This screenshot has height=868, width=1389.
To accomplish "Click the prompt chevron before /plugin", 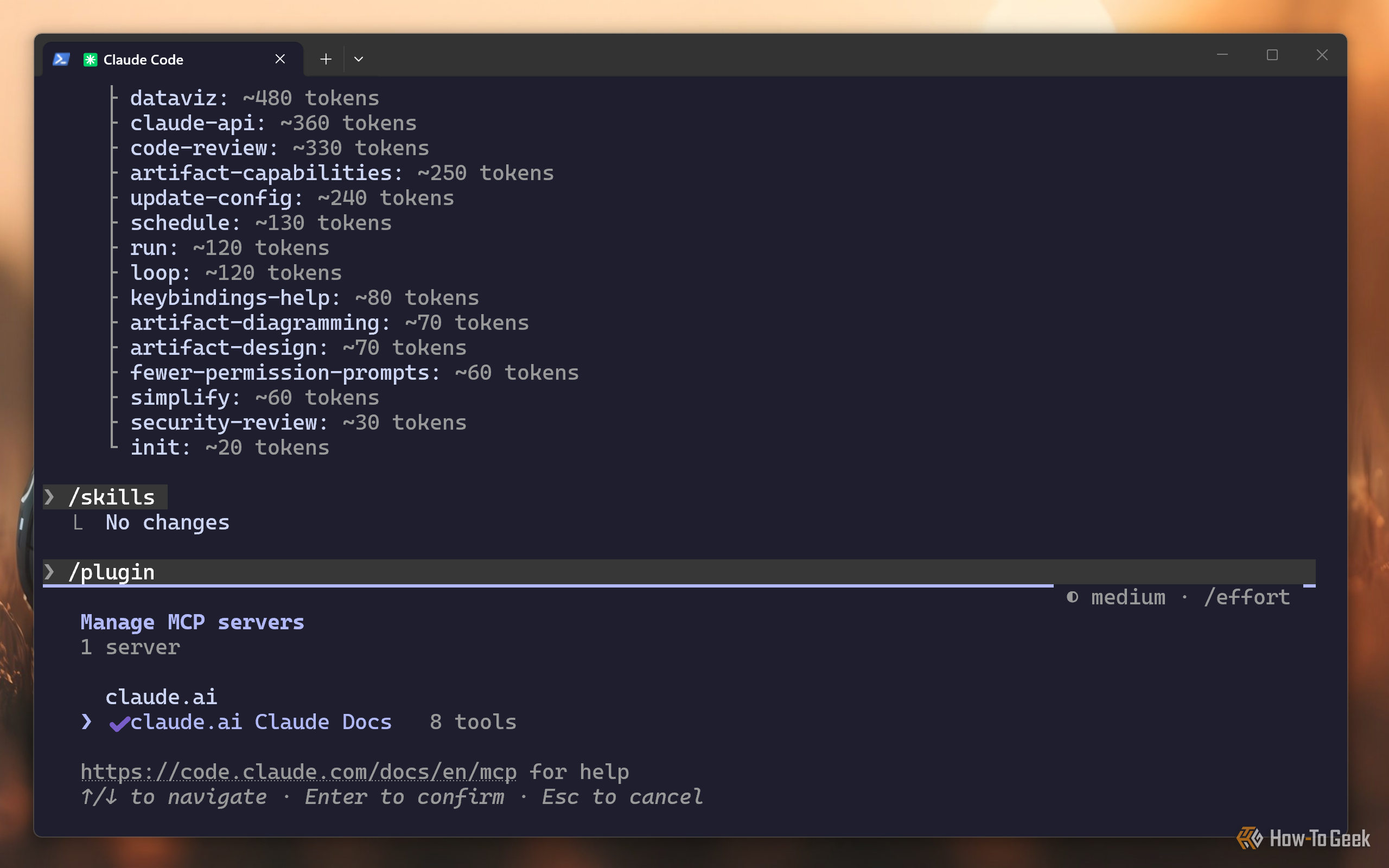I will click(49, 572).
